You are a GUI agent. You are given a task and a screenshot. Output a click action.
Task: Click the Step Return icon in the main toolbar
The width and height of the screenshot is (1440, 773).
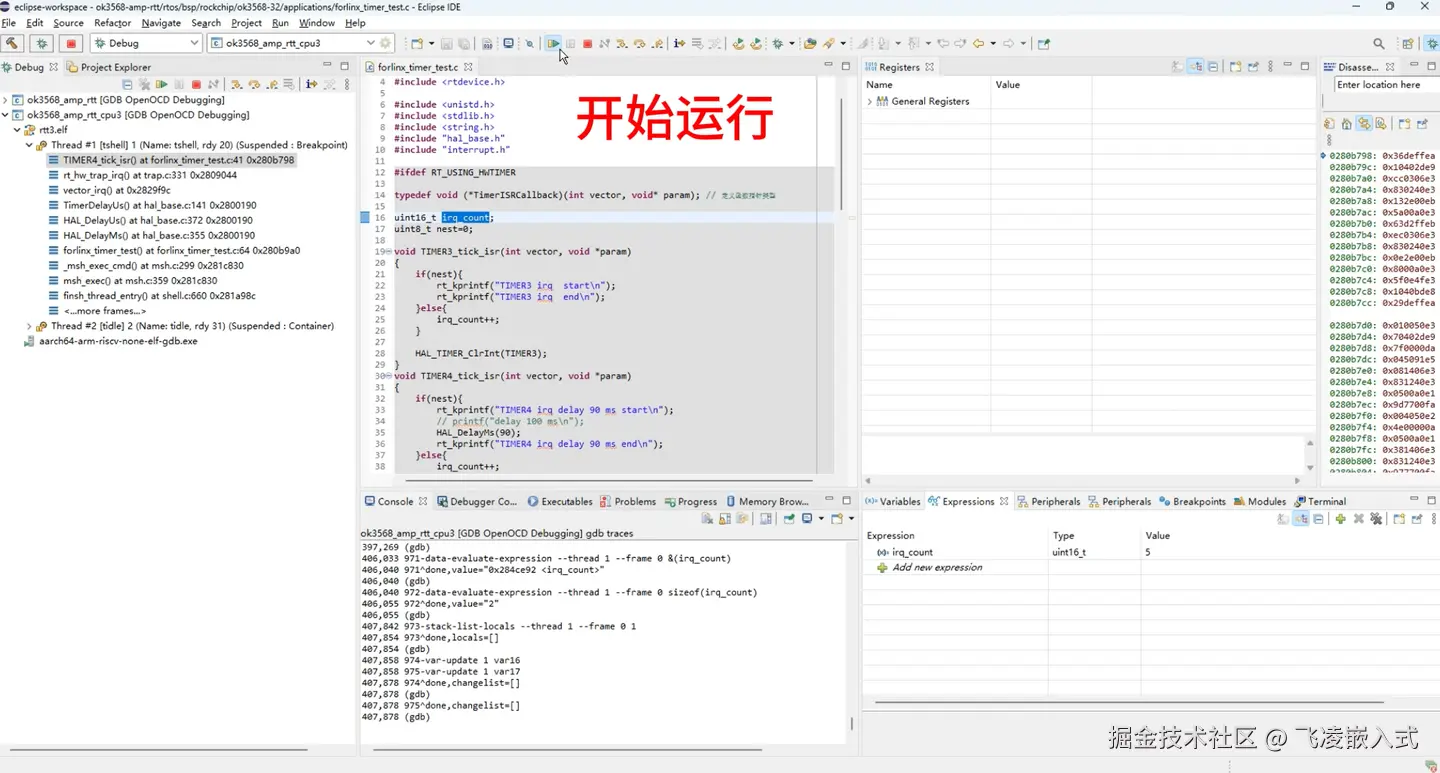[657, 43]
